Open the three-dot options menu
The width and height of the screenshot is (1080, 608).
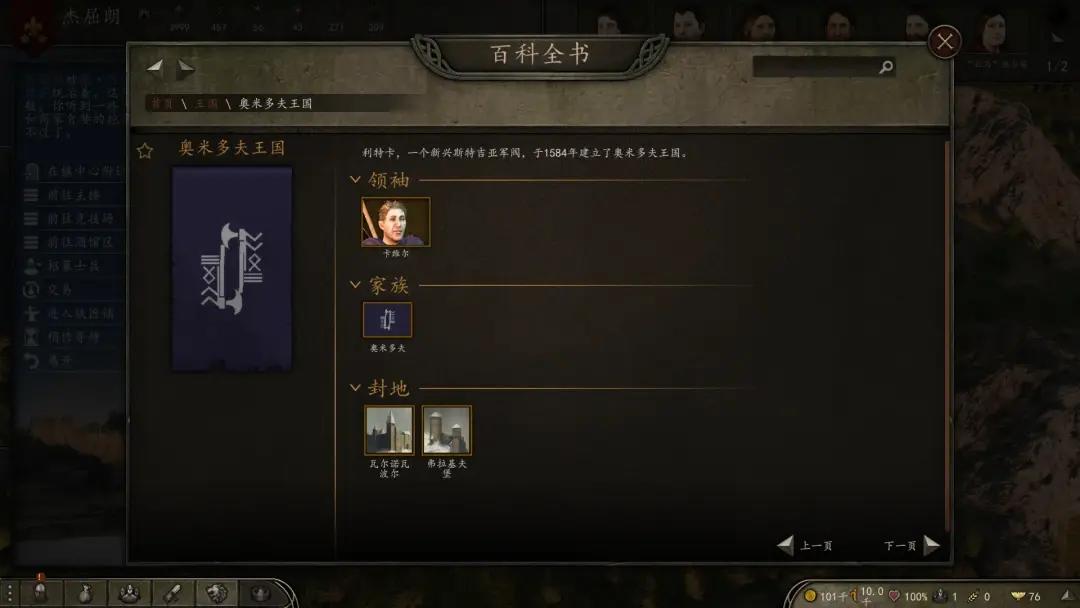coord(10,593)
